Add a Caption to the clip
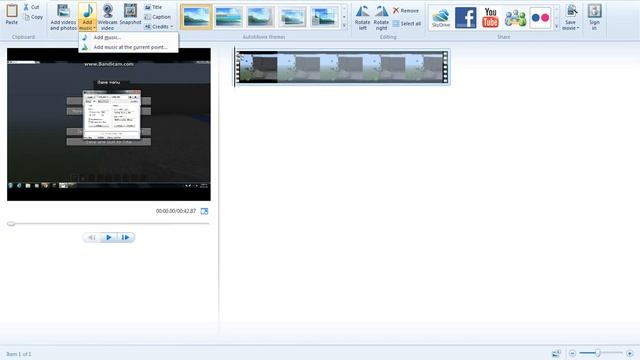Viewport: 640px width, 360px height. (x=158, y=17)
